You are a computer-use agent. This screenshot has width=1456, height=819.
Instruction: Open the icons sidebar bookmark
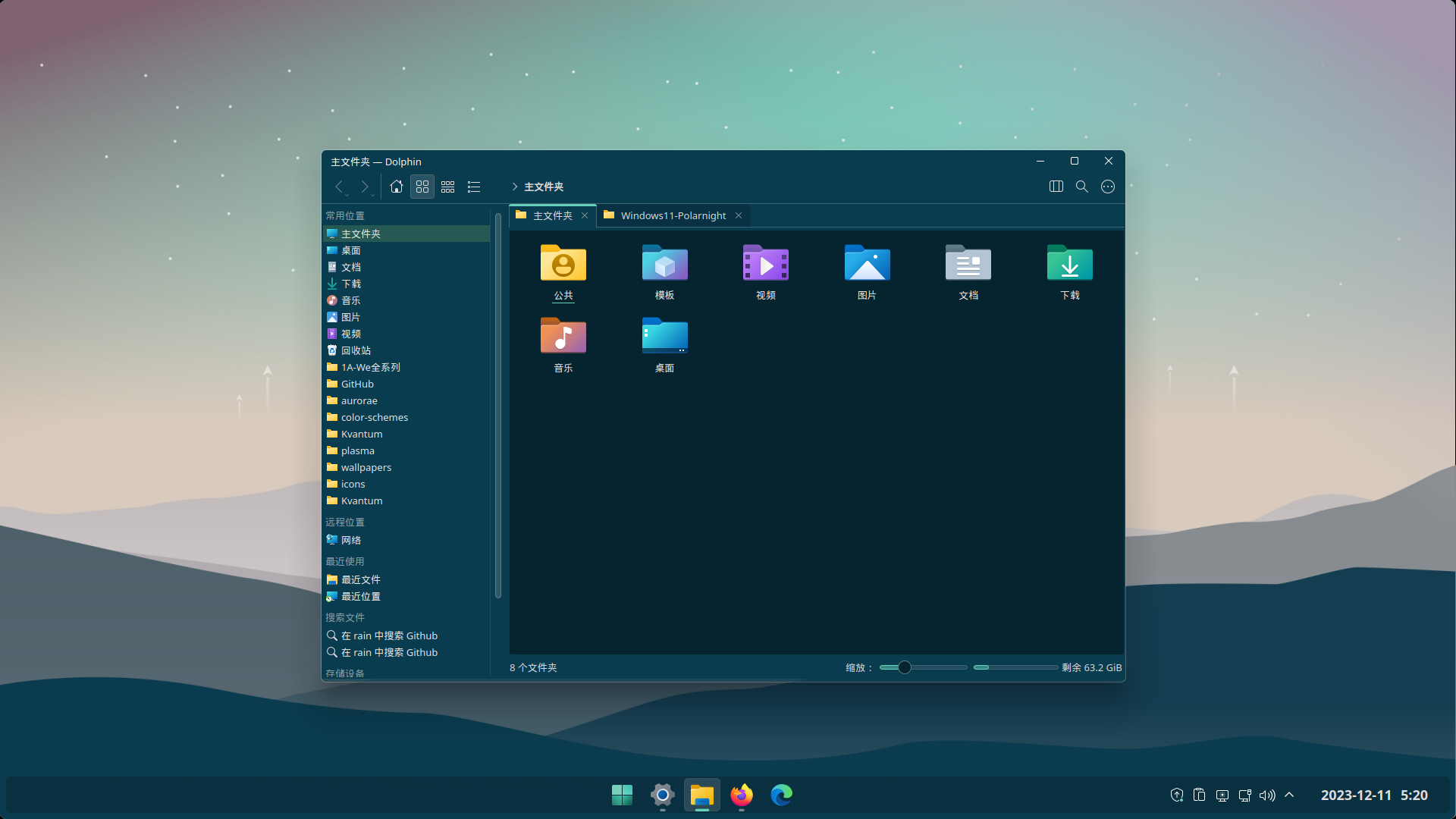(x=407, y=484)
